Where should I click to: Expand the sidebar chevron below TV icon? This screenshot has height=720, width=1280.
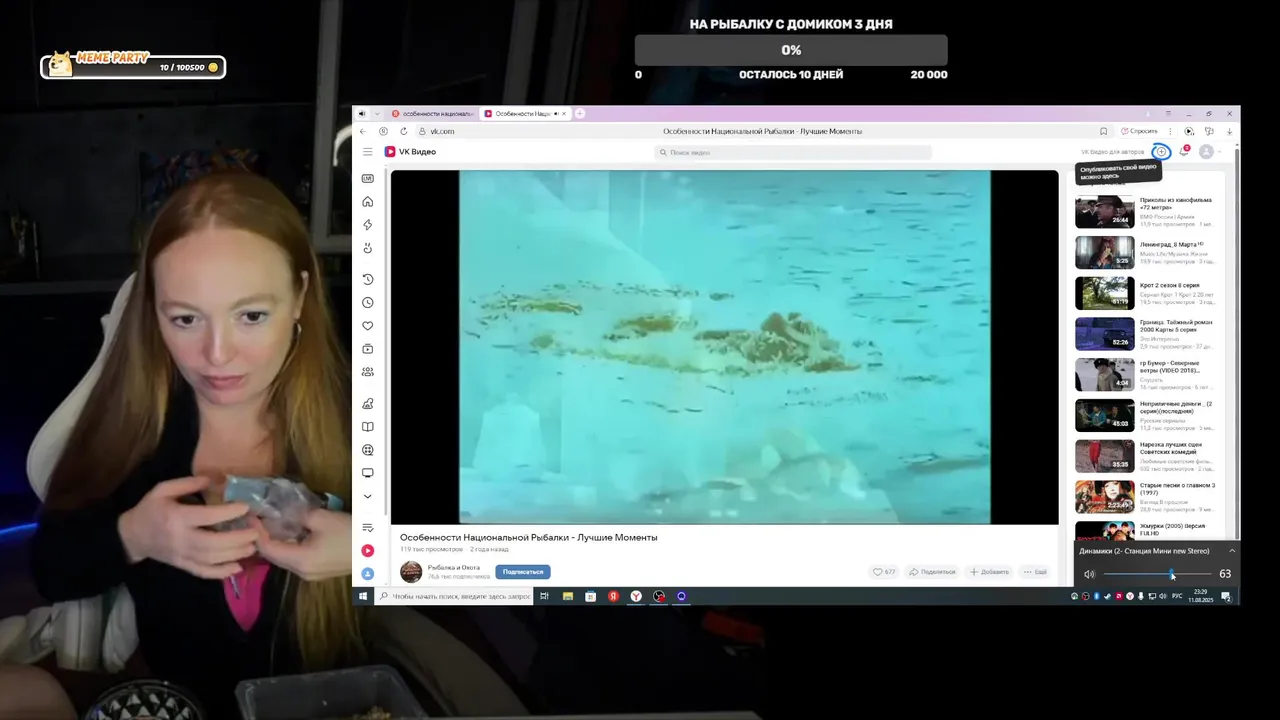pyautogui.click(x=368, y=496)
